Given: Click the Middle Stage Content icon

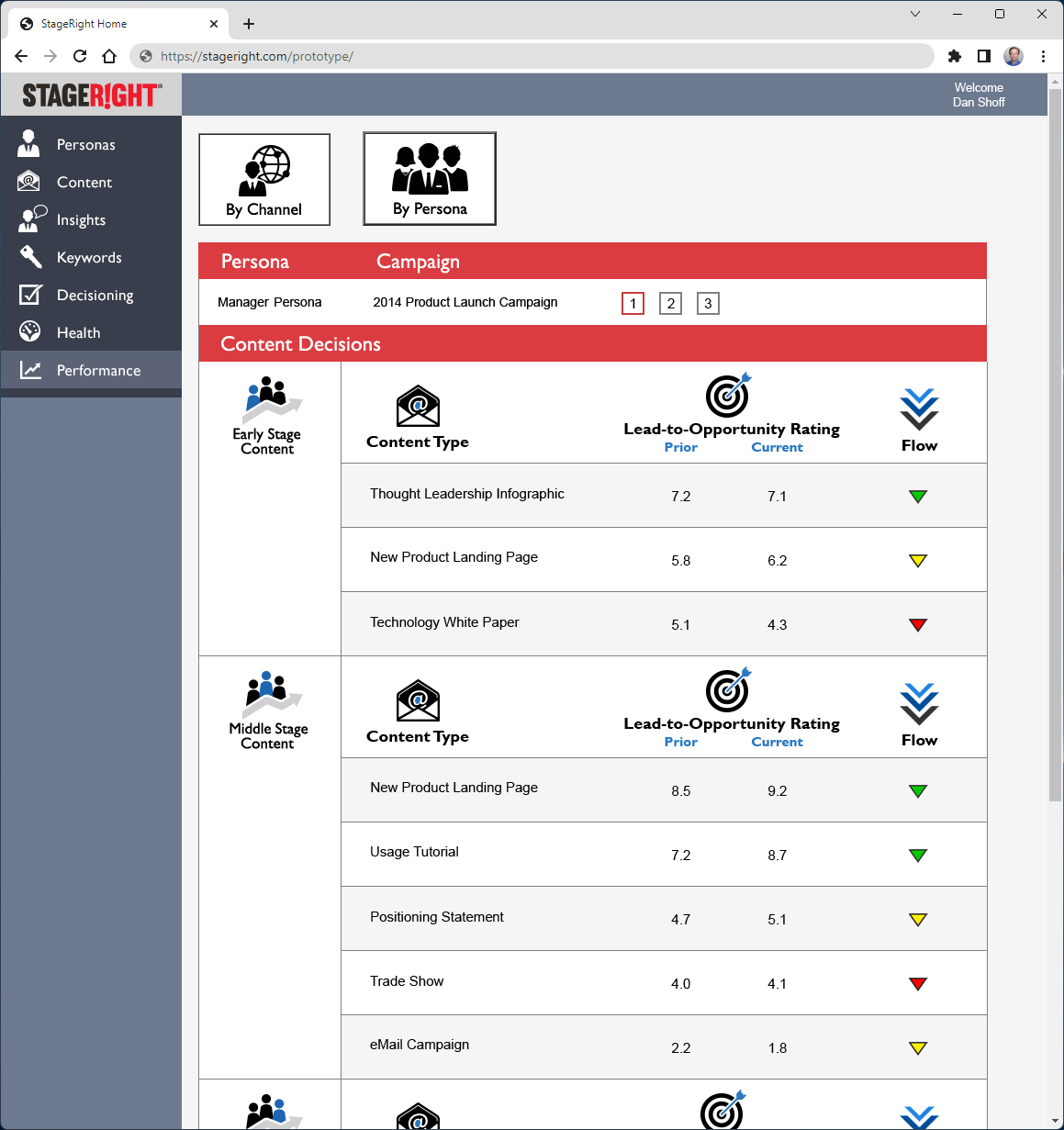Looking at the screenshot, I should point(273,695).
